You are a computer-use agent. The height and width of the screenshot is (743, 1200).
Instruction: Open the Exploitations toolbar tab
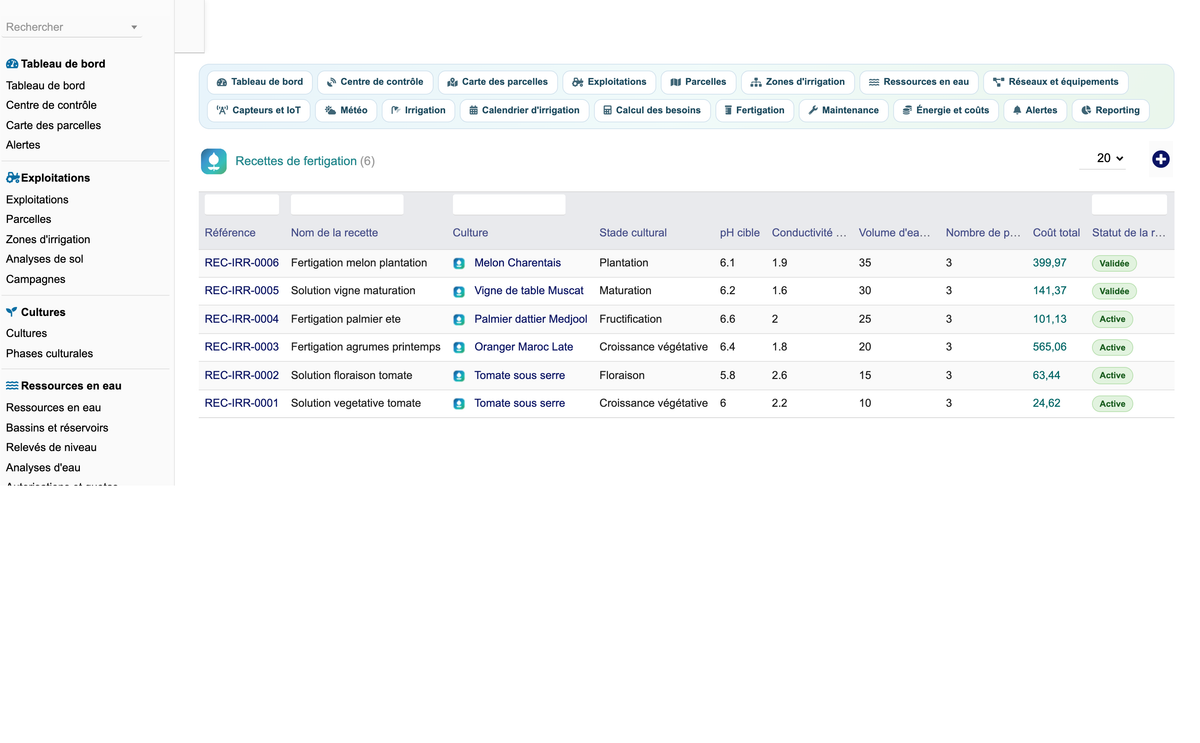click(x=610, y=82)
